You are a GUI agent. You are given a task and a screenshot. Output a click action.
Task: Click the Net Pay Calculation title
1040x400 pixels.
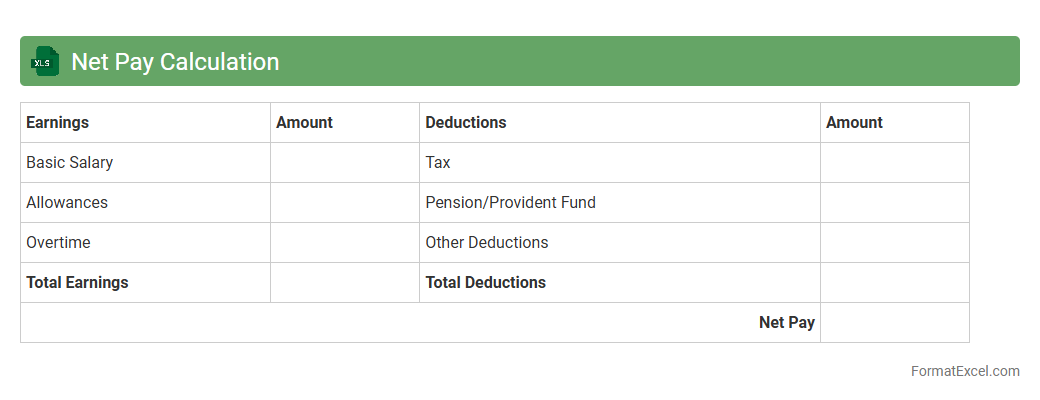coord(175,62)
